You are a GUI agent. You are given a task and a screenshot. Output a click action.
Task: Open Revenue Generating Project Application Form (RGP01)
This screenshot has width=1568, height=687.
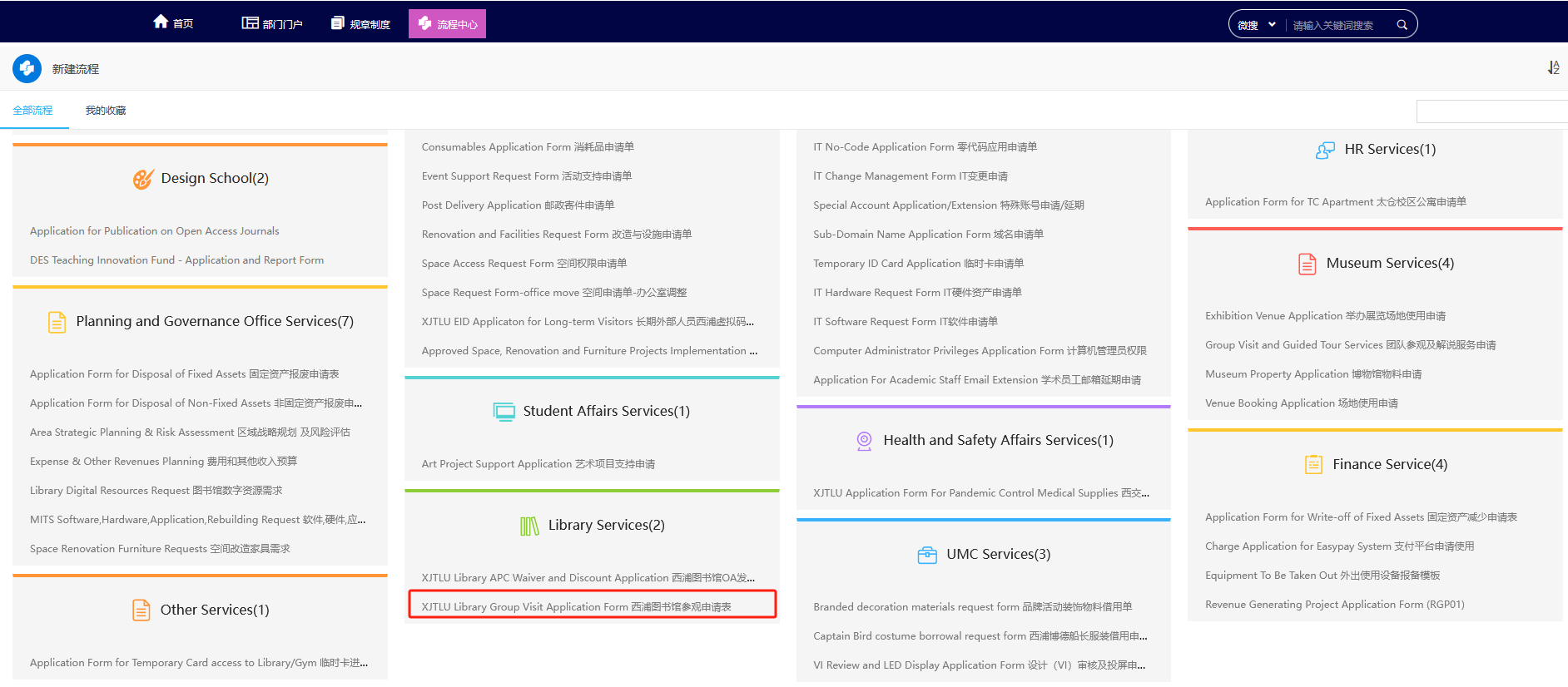[1334, 605]
